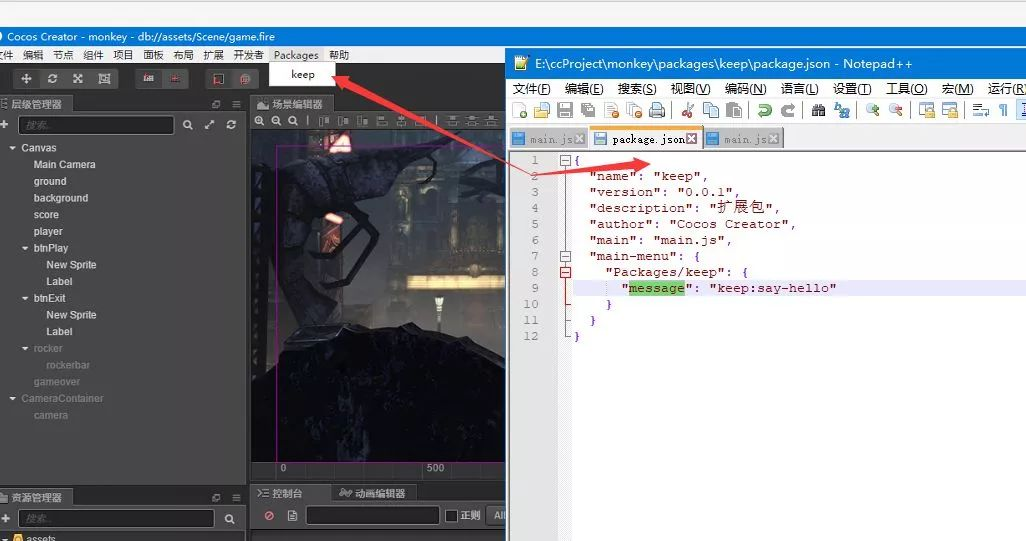
Task: Open the Packages menu in Cocos Creator
Action: pos(296,55)
